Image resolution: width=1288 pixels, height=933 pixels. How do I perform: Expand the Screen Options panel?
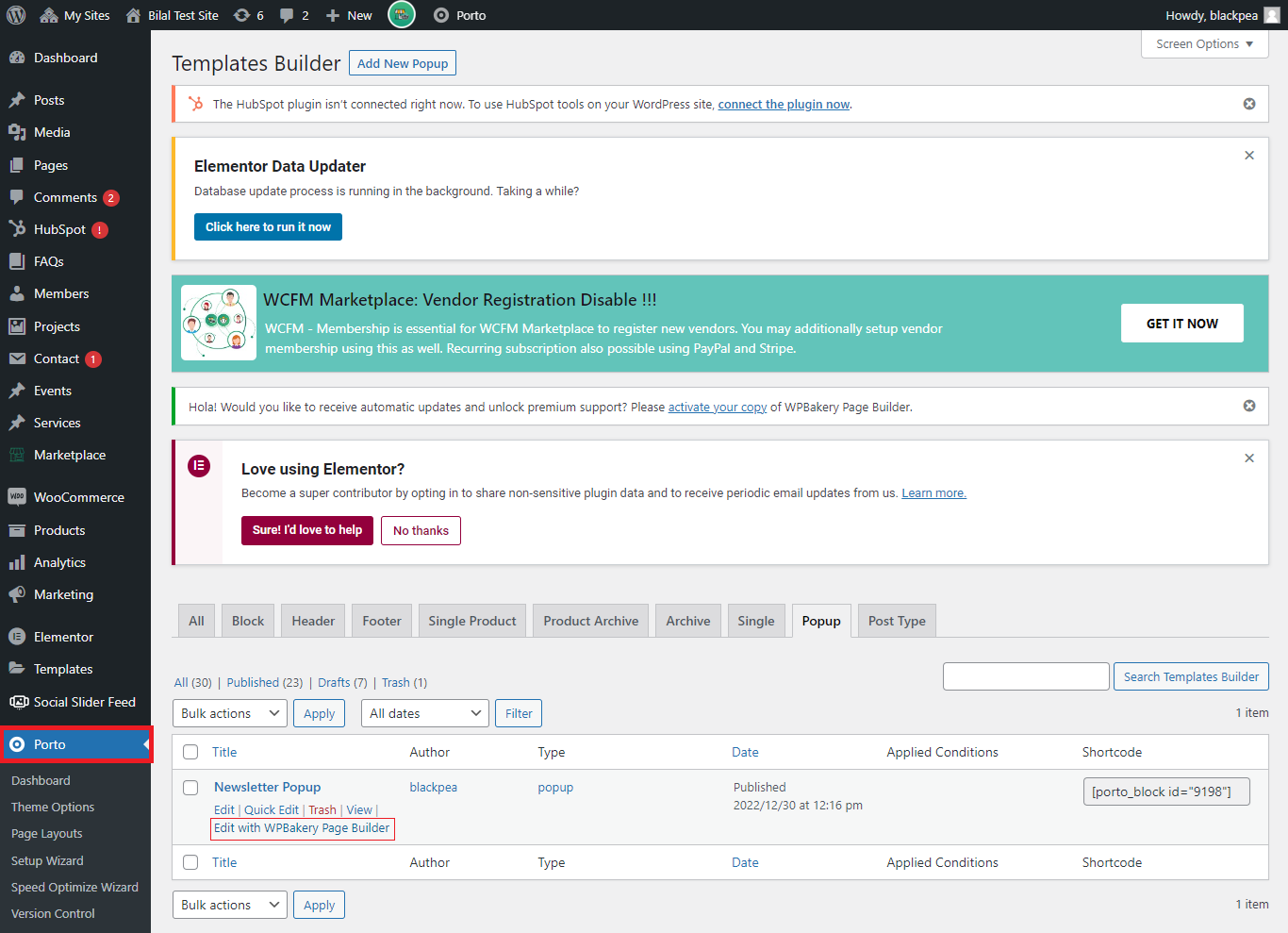pyautogui.click(x=1204, y=44)
